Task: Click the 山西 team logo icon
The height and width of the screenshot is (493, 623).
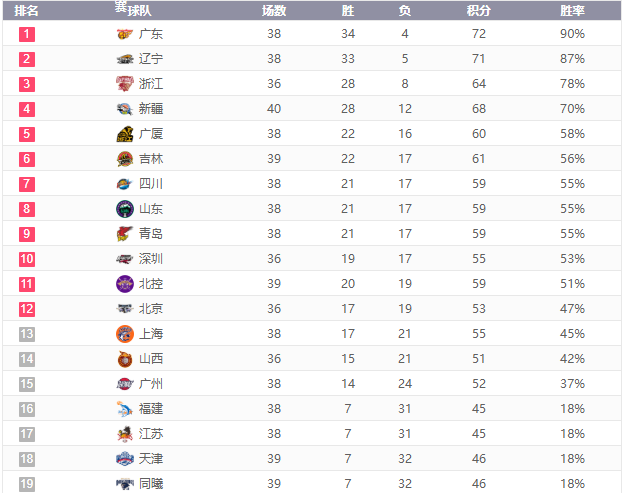Action: tap(125, 359)
